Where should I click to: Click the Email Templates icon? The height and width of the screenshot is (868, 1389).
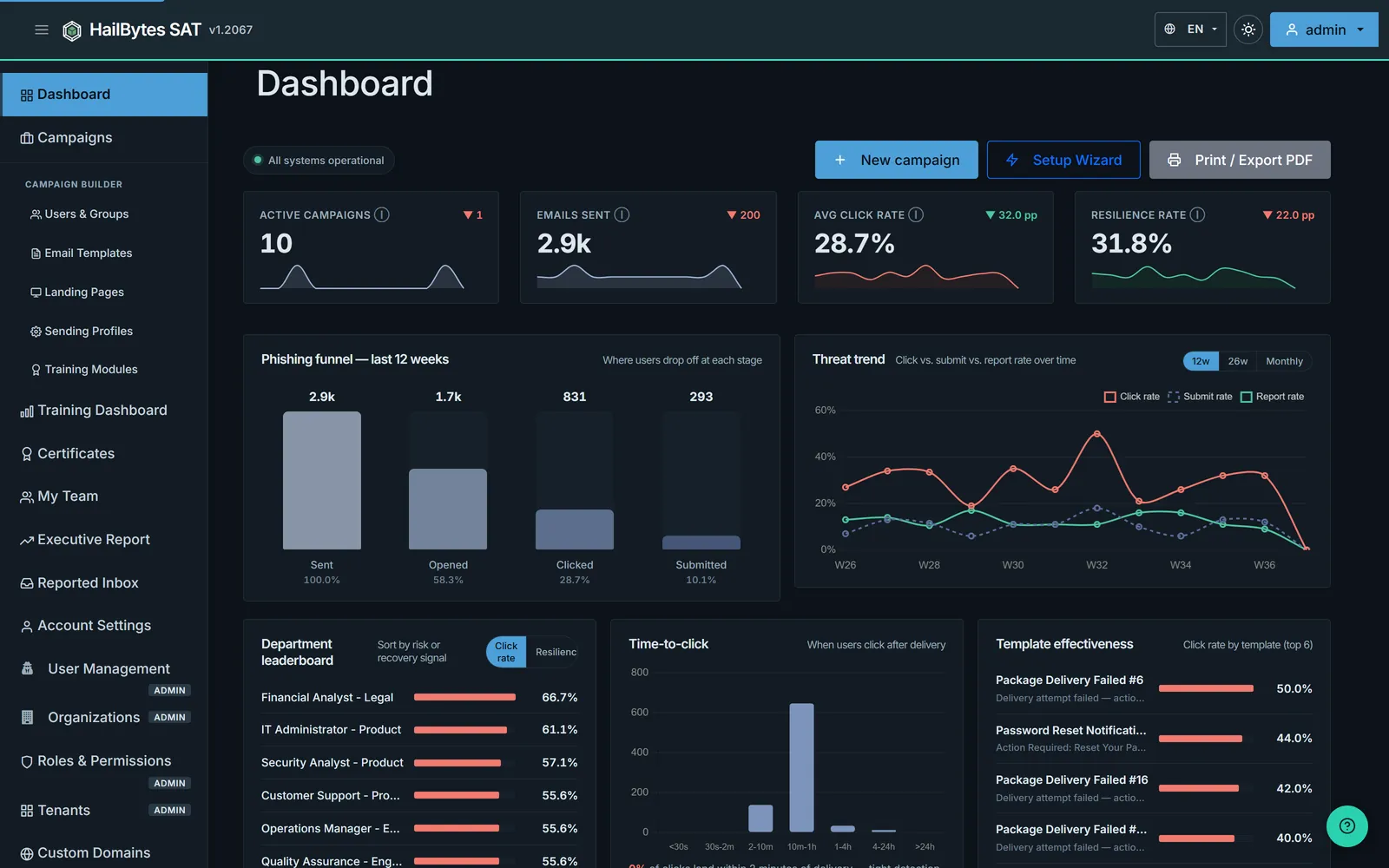pyautogui.click(x=36, y=253)
